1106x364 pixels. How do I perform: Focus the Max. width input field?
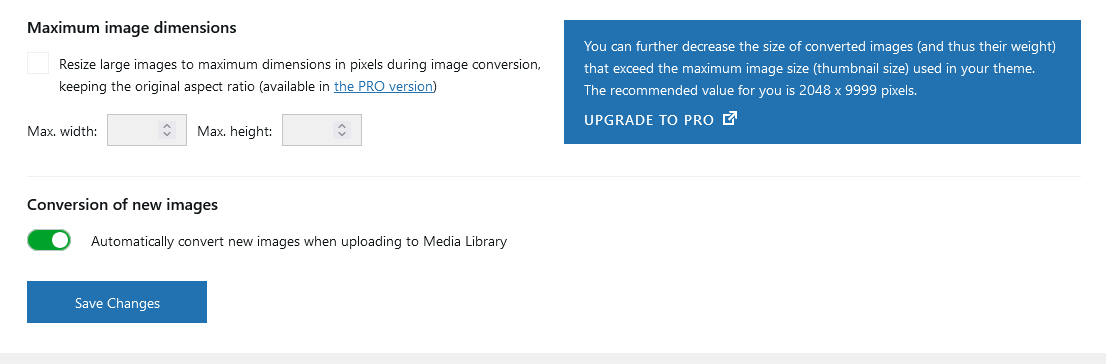click(x=147, y=131)
